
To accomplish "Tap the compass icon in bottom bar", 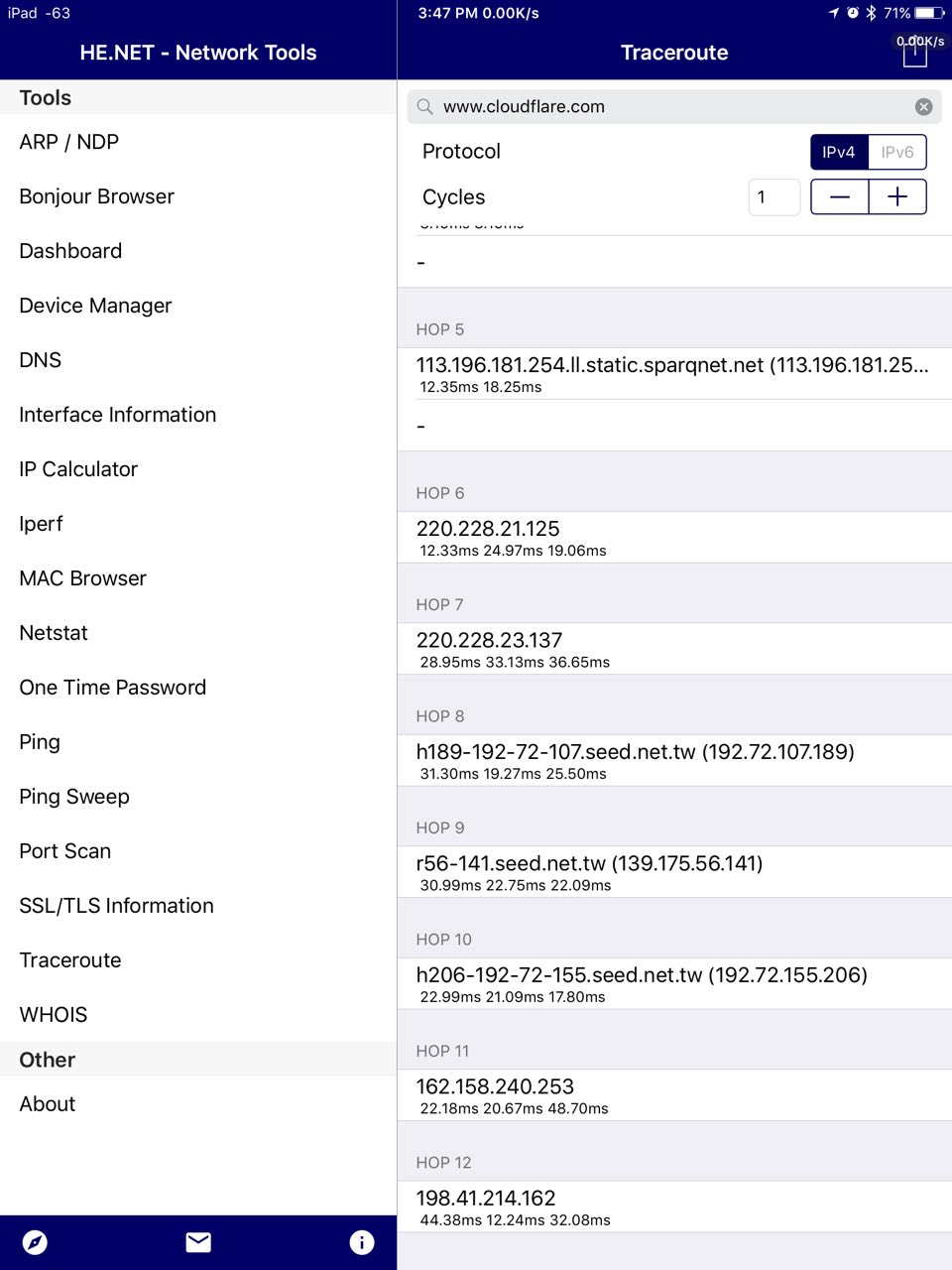I will tap(35, 1242).
